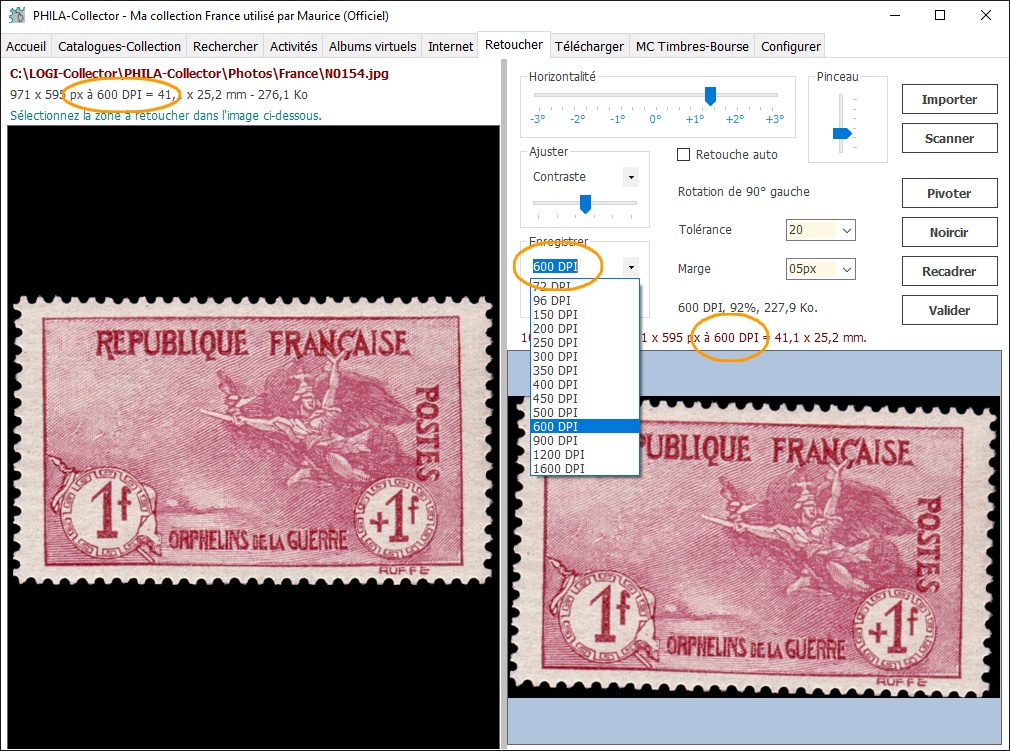Collapse the Enregistrer DPI dropdown arrow
Screen dimensions: 1010x751
pyautogui.click(x=631, y=267)
